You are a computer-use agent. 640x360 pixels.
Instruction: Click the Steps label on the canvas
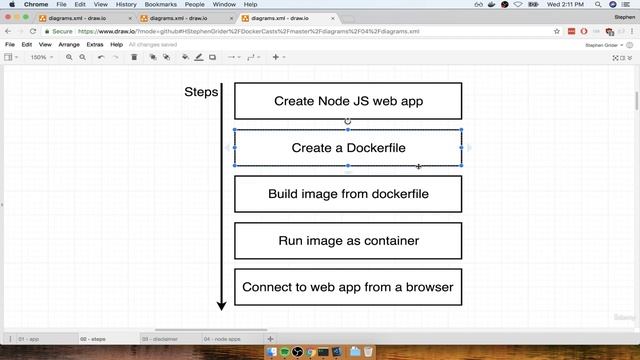[201, 92]
